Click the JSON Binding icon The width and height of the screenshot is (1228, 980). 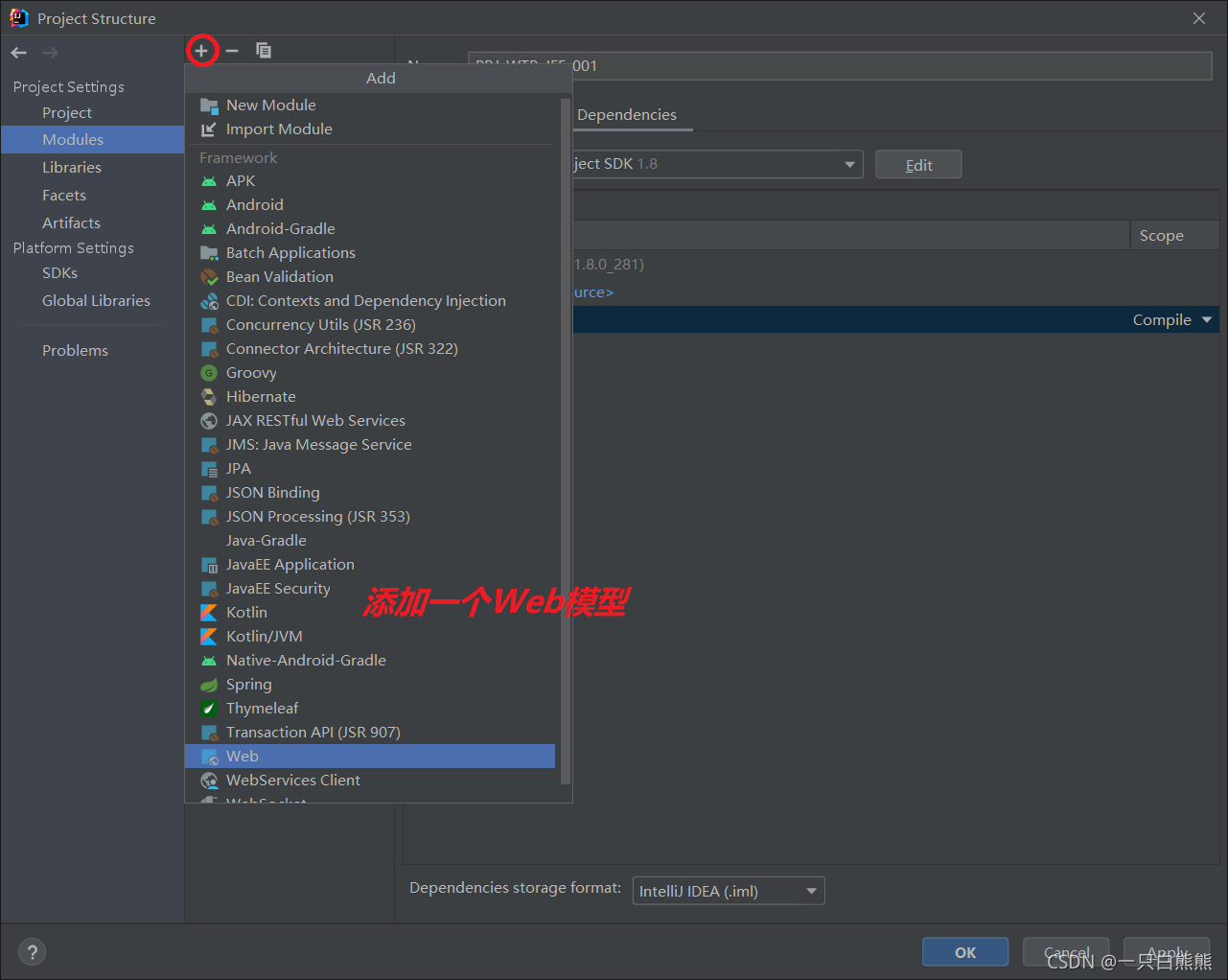coord(209,493)
